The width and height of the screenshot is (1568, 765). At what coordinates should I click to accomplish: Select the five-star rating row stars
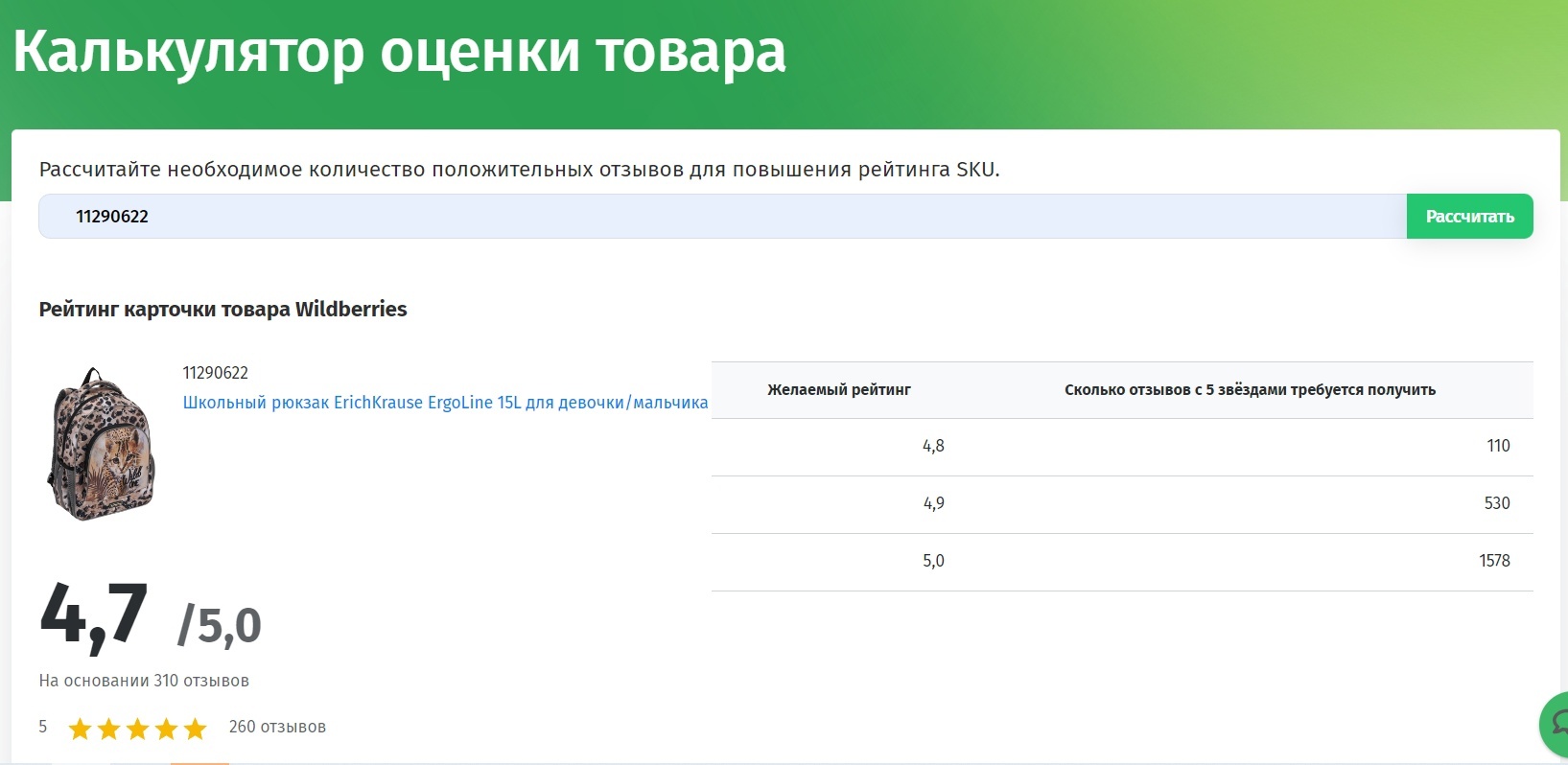(138, 730)
